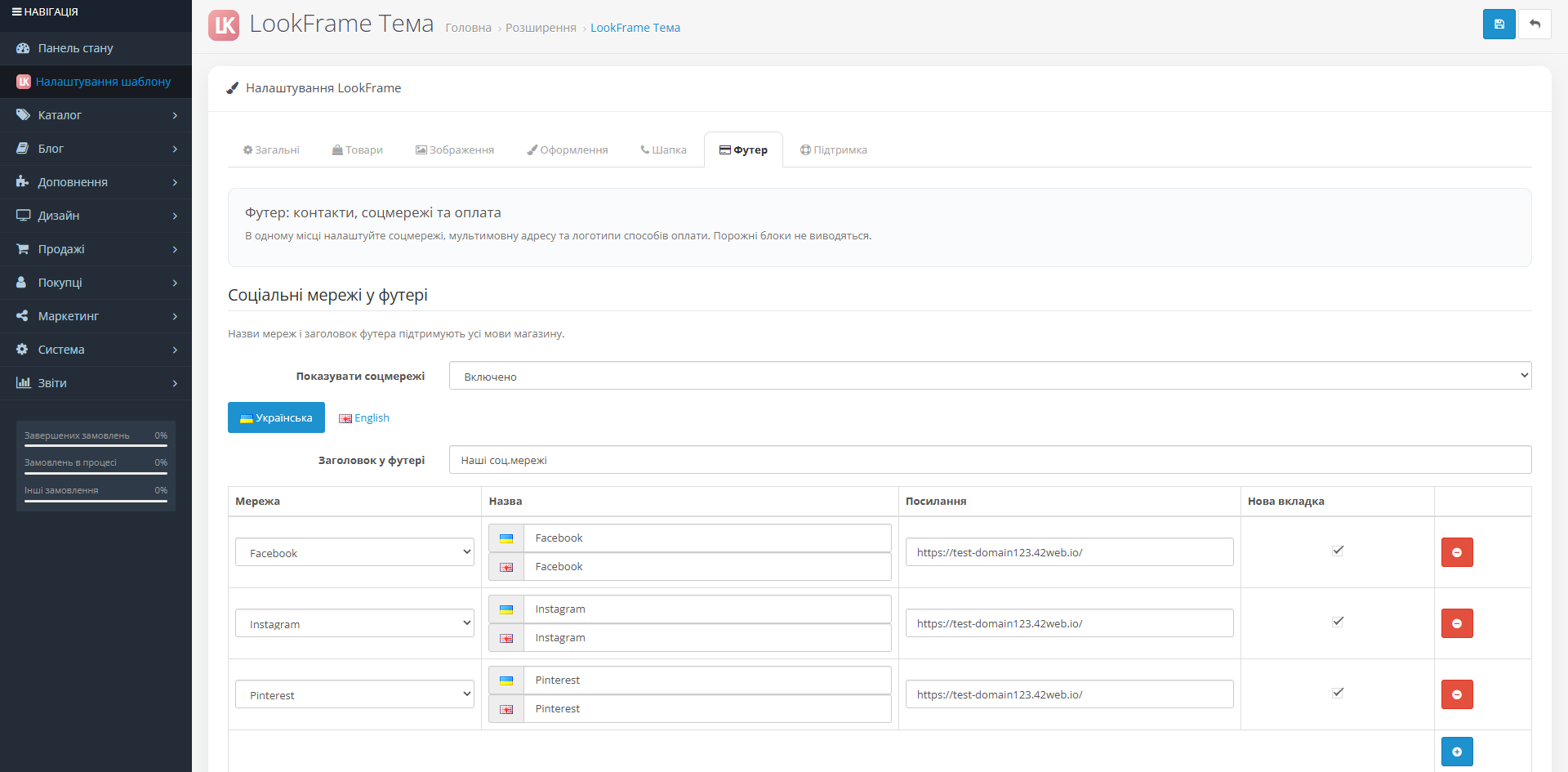This screenshot has height=772, width=1568.
Task: Open the Зображення tab
Action: 455,149
